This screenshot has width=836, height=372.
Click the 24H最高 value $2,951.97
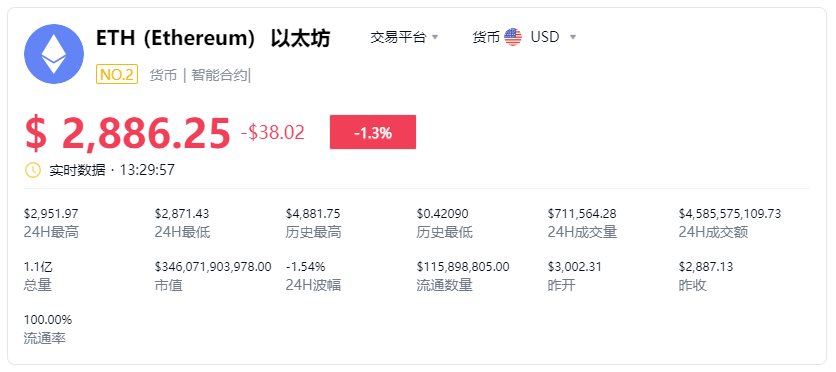51,214
